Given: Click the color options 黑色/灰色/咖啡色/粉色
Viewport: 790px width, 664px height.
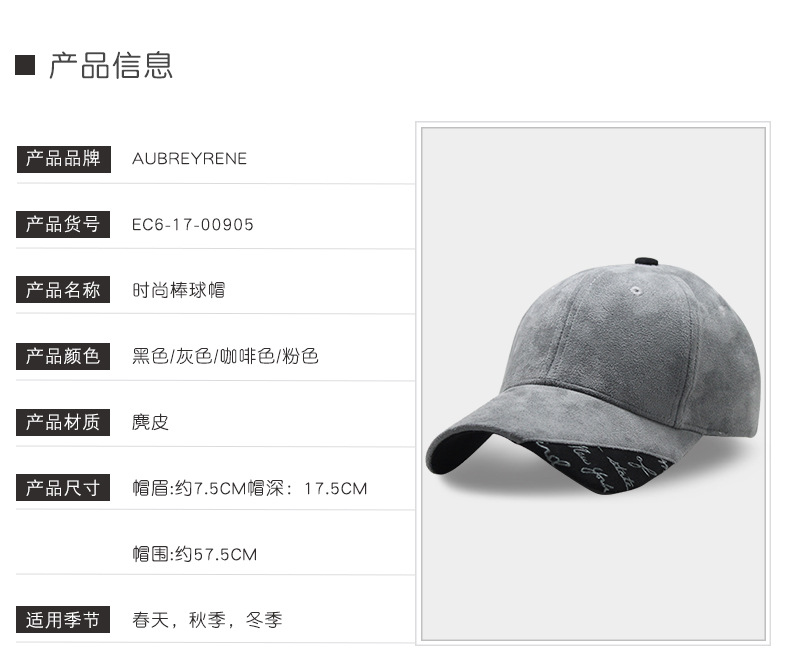Looking at the screenshot, I should pos(225,356).
